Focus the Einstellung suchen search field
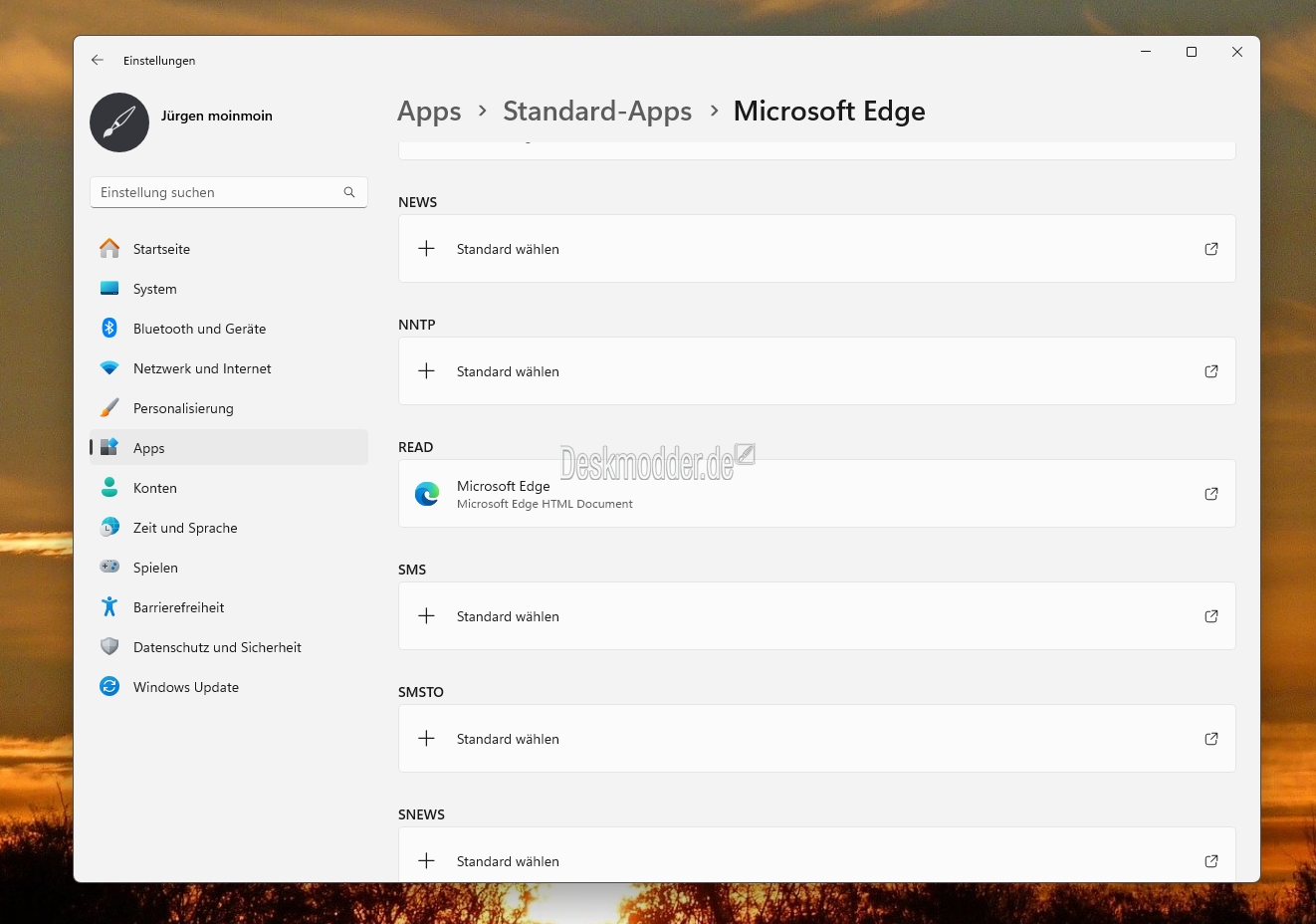 coord(229,192)
